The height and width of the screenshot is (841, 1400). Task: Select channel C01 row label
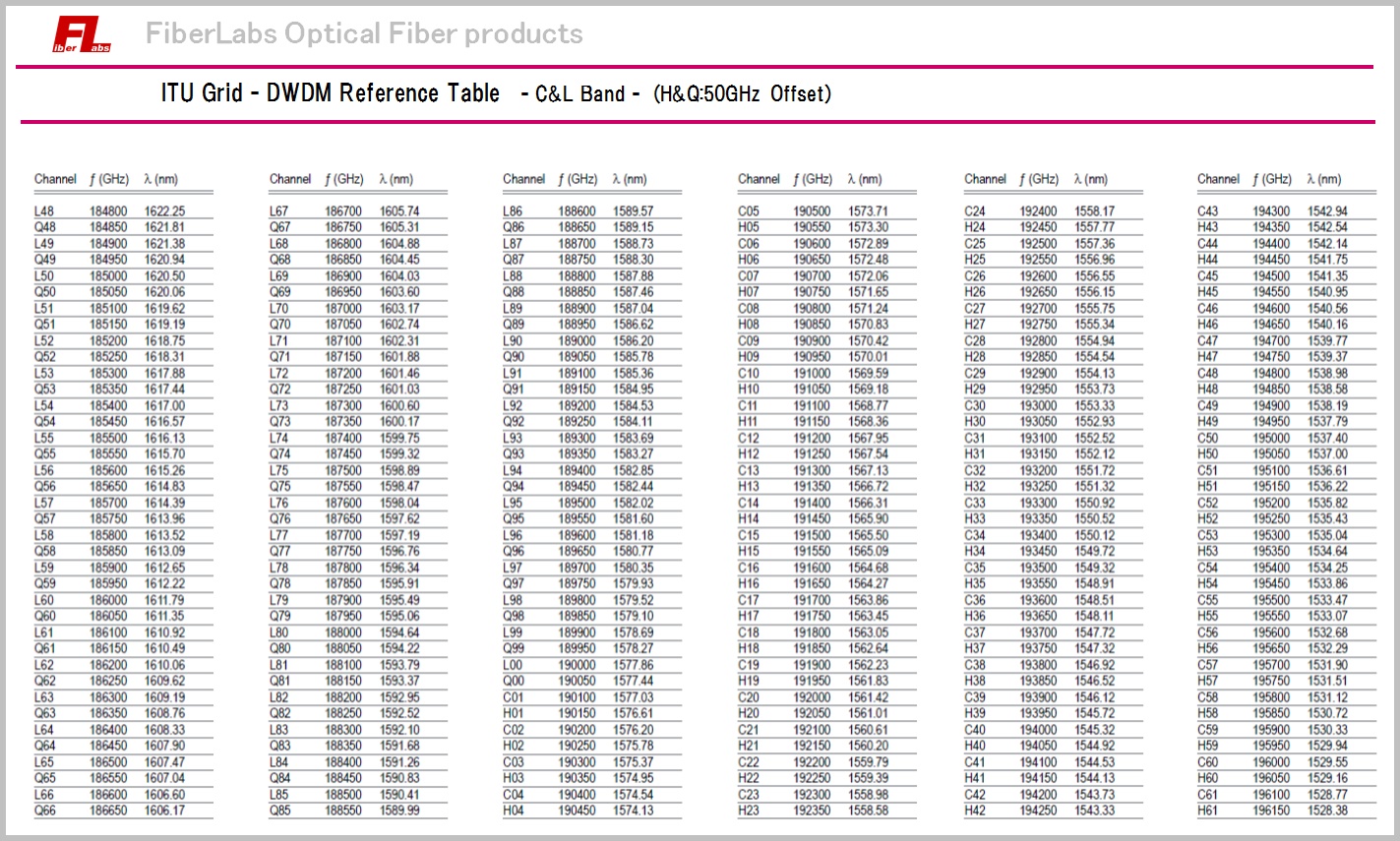pos(514,697)
